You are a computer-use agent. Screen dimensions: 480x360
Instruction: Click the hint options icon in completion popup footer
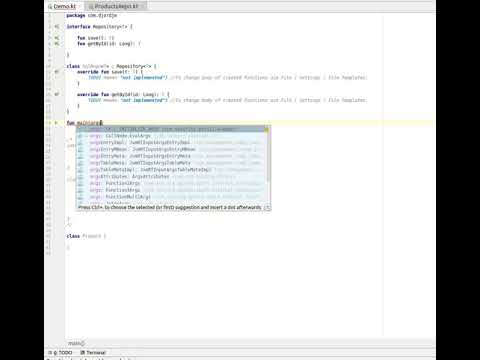267,208
